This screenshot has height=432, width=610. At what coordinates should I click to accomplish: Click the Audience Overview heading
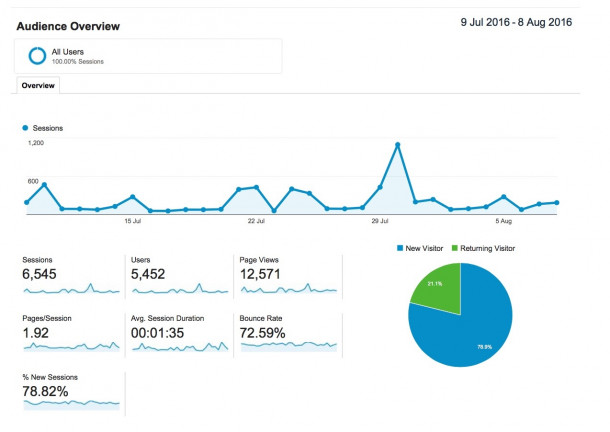(x=68, y=25)
